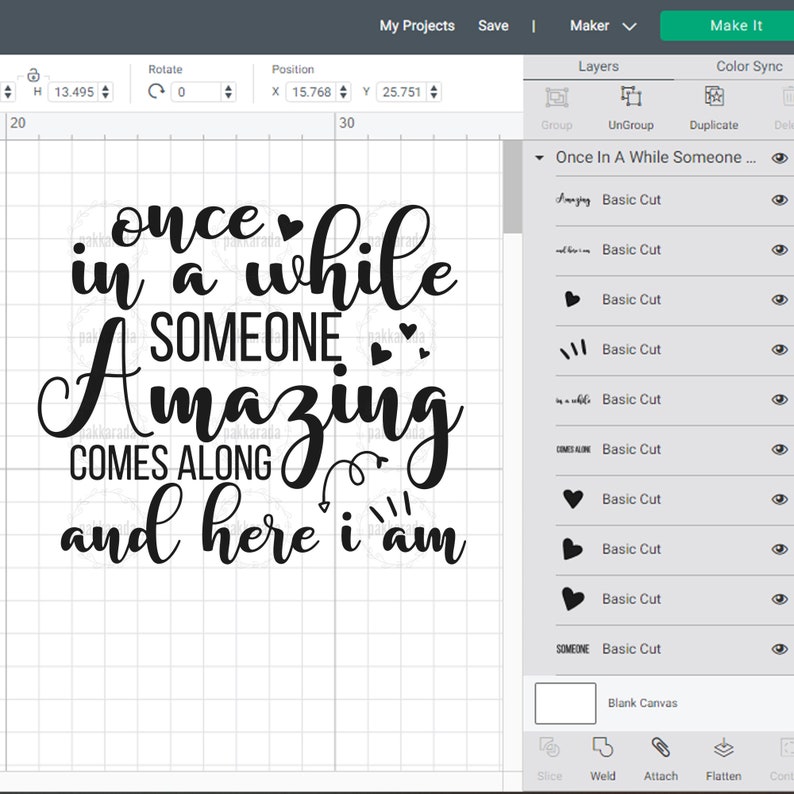This screenshot has height=794, width=794.
Task: Click Basic Cut label of SOMEONE layer
Action: click(631, 649)
